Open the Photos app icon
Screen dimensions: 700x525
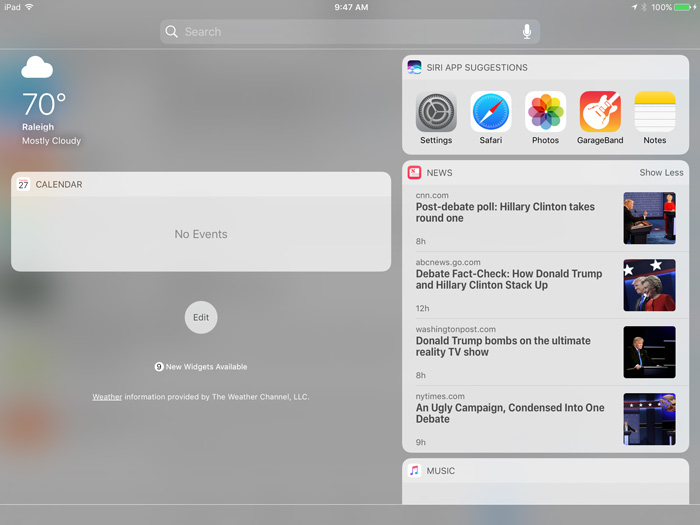[x=545, y=112]
